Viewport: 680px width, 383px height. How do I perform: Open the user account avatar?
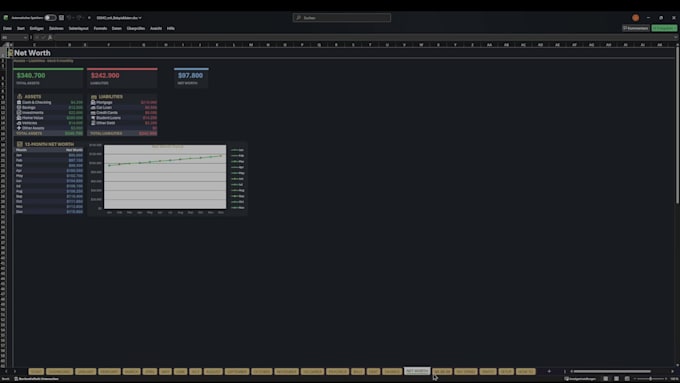pos(635,18)
